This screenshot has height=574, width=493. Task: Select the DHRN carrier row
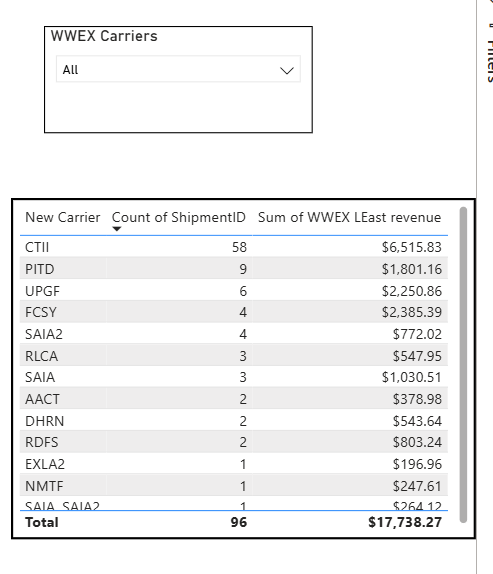234,421
